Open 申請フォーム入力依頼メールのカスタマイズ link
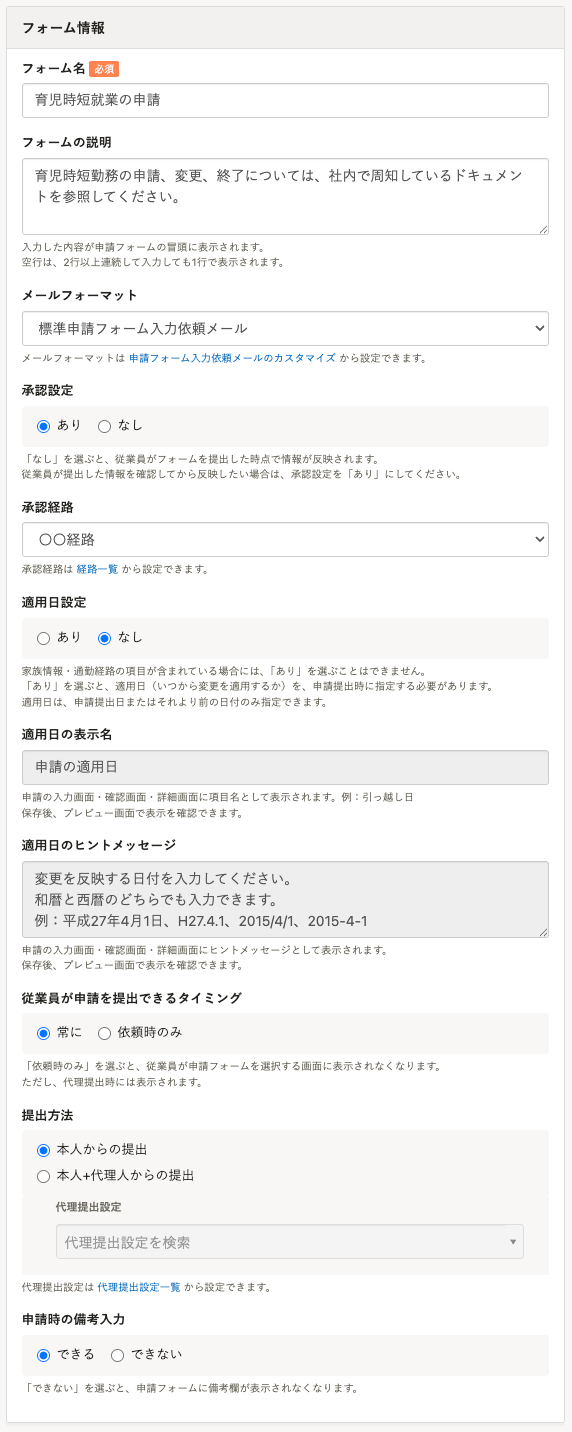This screenshot has width=572, height=1432. tap(232, 358)
